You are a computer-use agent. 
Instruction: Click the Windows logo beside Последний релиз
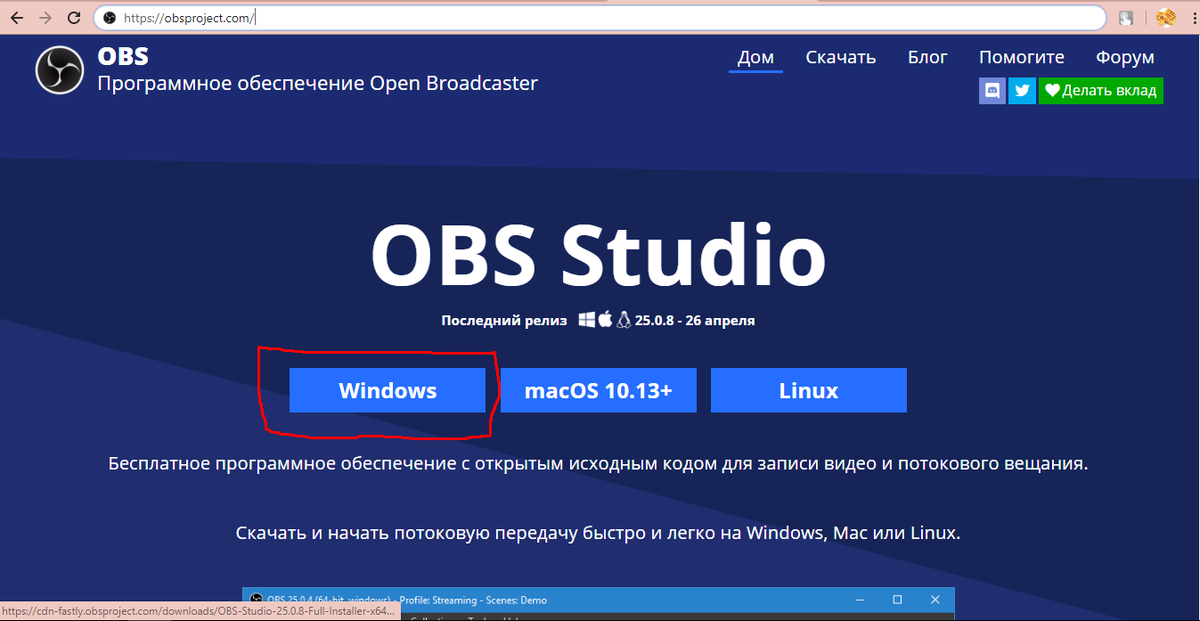click(586, 320)
